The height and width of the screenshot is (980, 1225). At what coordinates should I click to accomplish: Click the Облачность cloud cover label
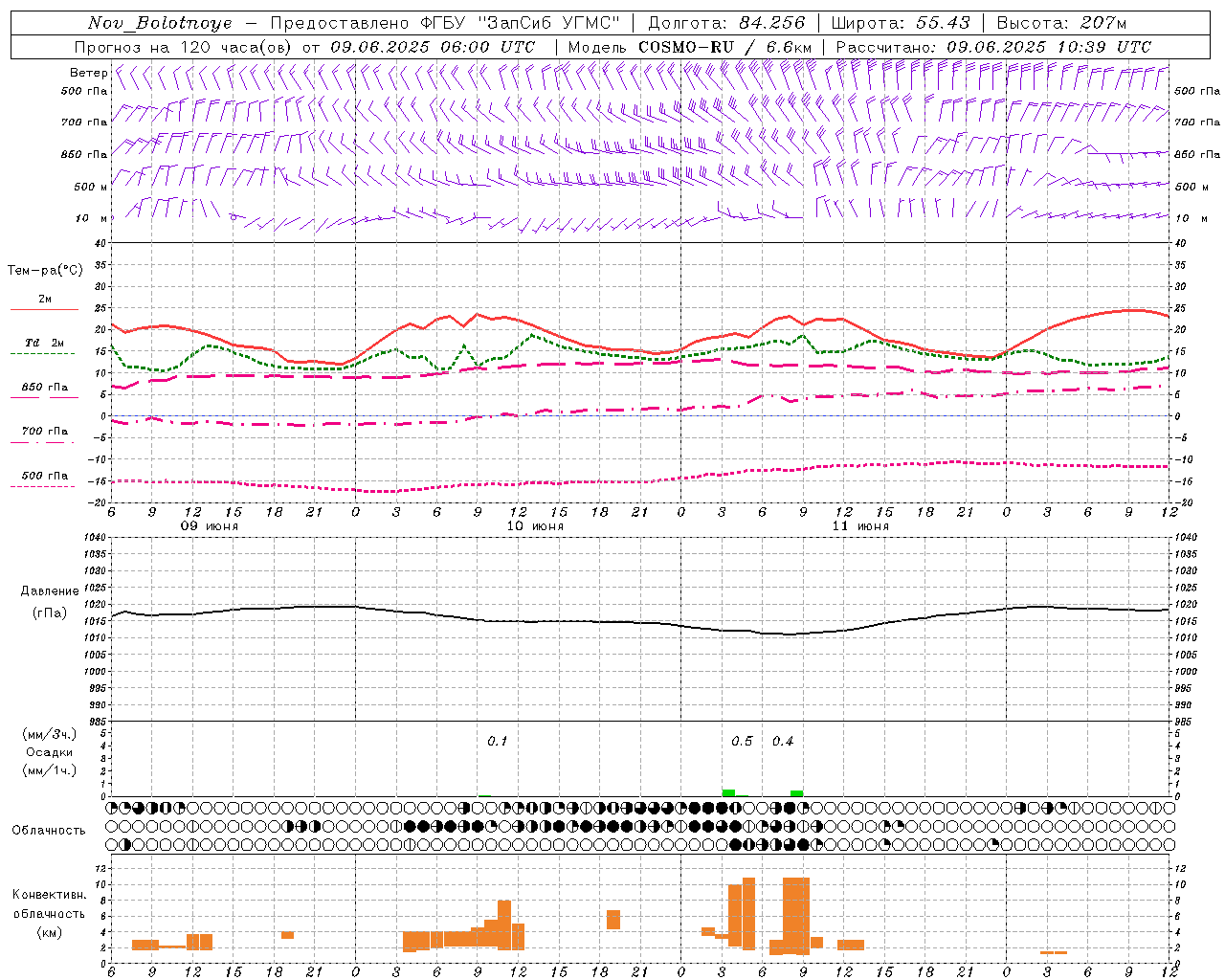(49, 831)
